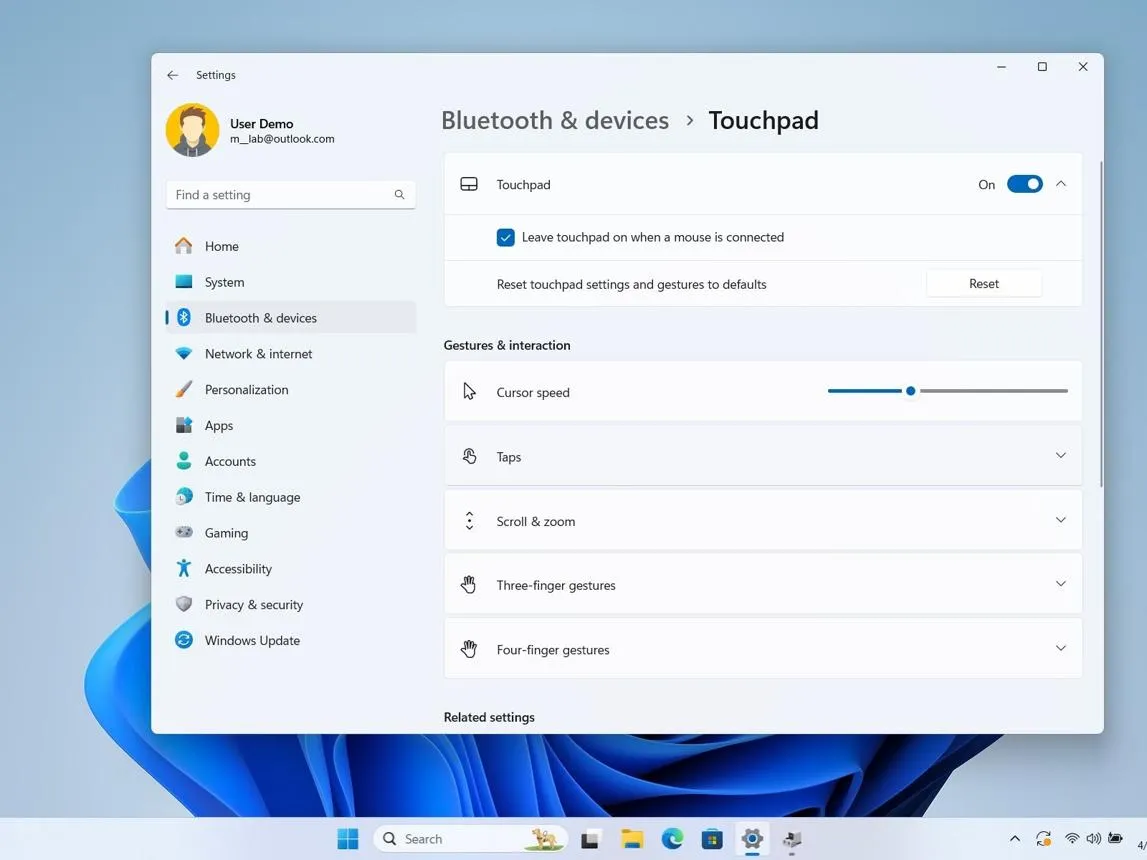Open File Explorer from the taskbar
Image resolution: width=1147 pixels, height=860 pixels.
coord(632,839)
